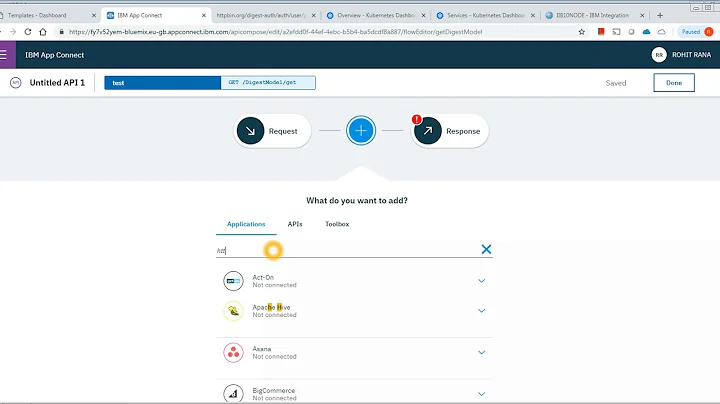Click the Apache Hive application name
The height and width of the screenshot is (404, 720).
coord(271,307)
